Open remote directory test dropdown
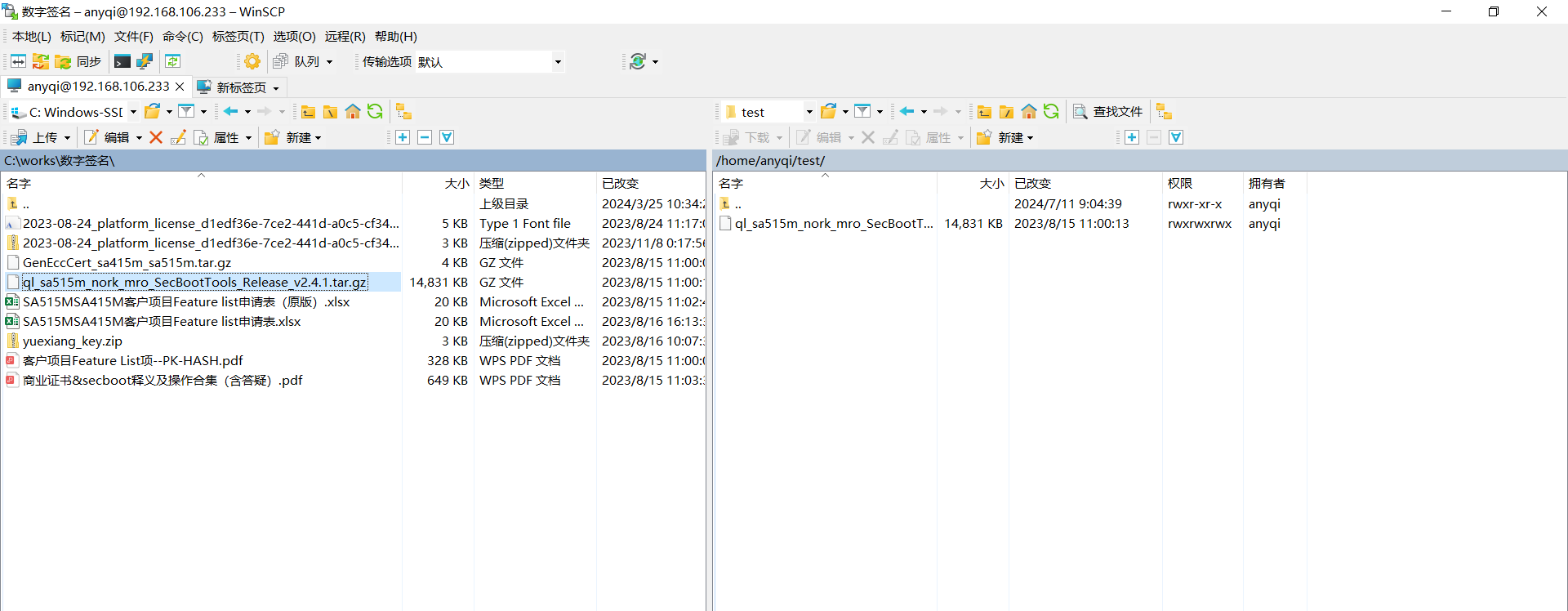The image size is (1568, 611). [808, 112]
